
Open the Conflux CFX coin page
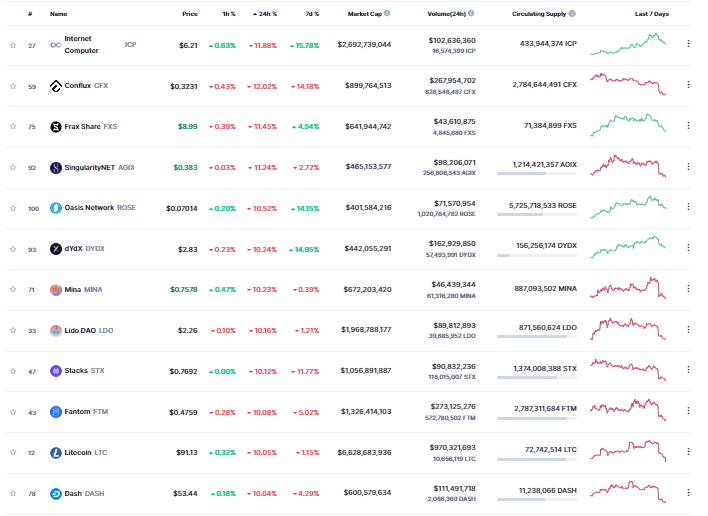(x=86, y=85)
